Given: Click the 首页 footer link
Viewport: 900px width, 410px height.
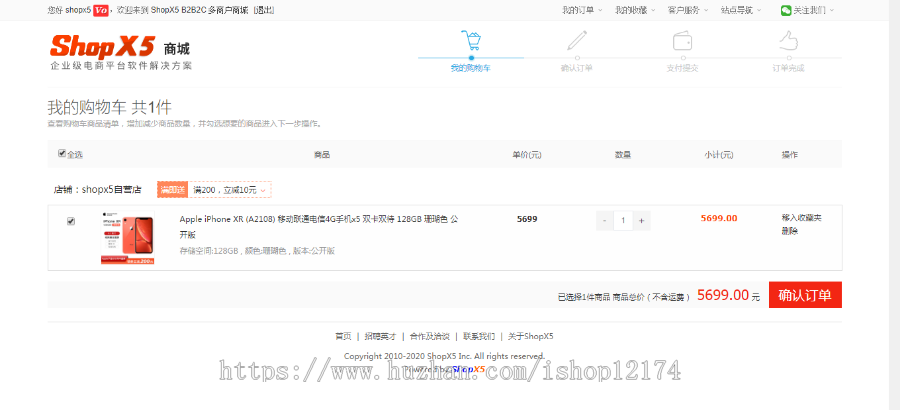Looking at the screenshot, I should (343, 336).
